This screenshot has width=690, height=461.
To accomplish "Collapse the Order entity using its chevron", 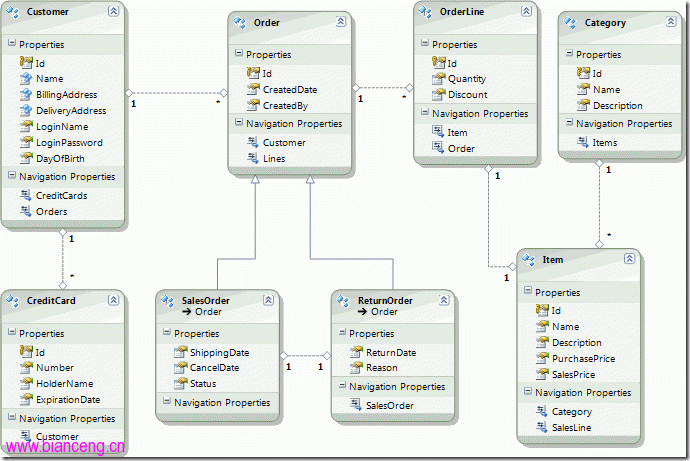I will coord(341,22).
